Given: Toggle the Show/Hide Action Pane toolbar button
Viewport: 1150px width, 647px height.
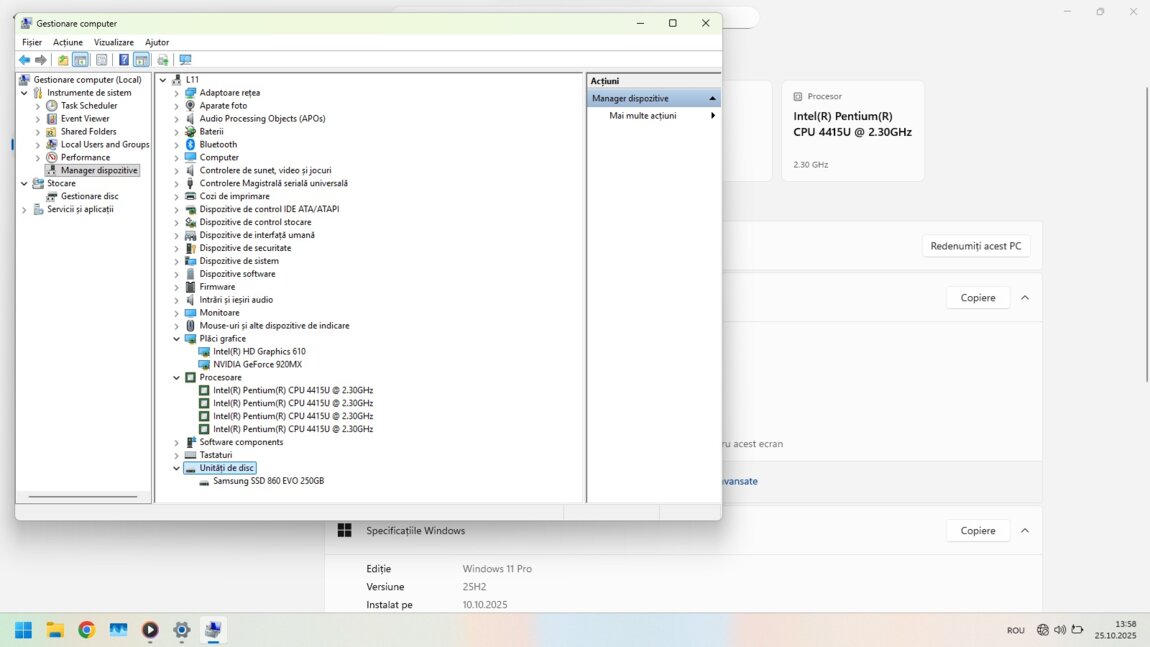Looking at the screenshot, I should click(x=141, y=60).
